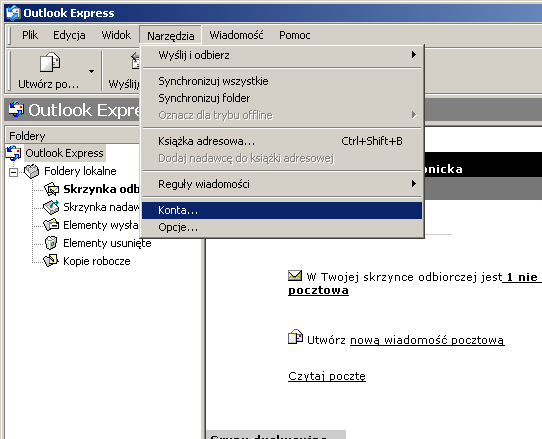The image size is (542, 439).
Task: Select Skrzynka nadawcza folder label
Action: point(101,207)
